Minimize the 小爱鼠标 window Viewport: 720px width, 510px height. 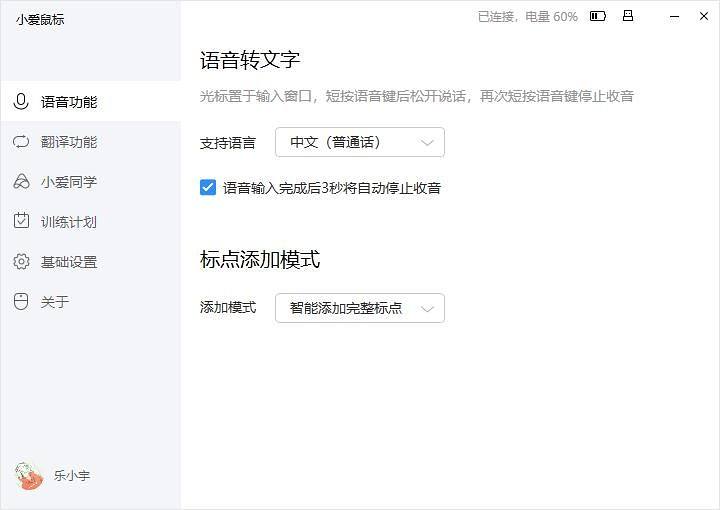pos(674,17)
